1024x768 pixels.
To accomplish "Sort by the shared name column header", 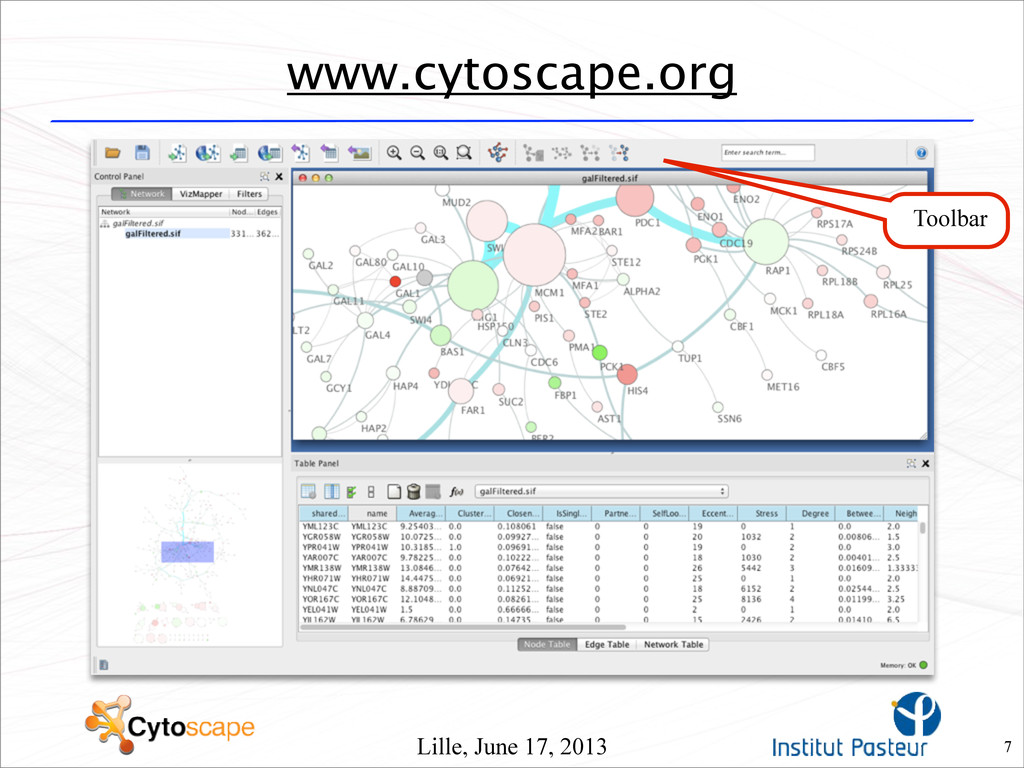I will tap(324, 513).
